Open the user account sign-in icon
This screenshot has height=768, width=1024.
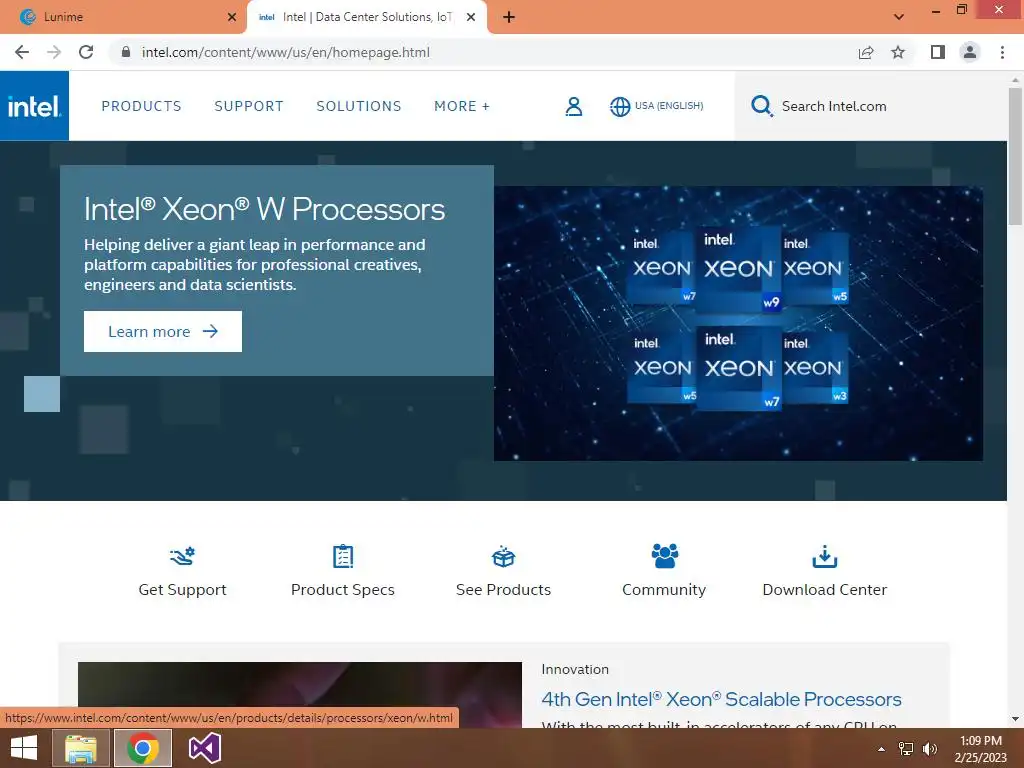(573, 106)
